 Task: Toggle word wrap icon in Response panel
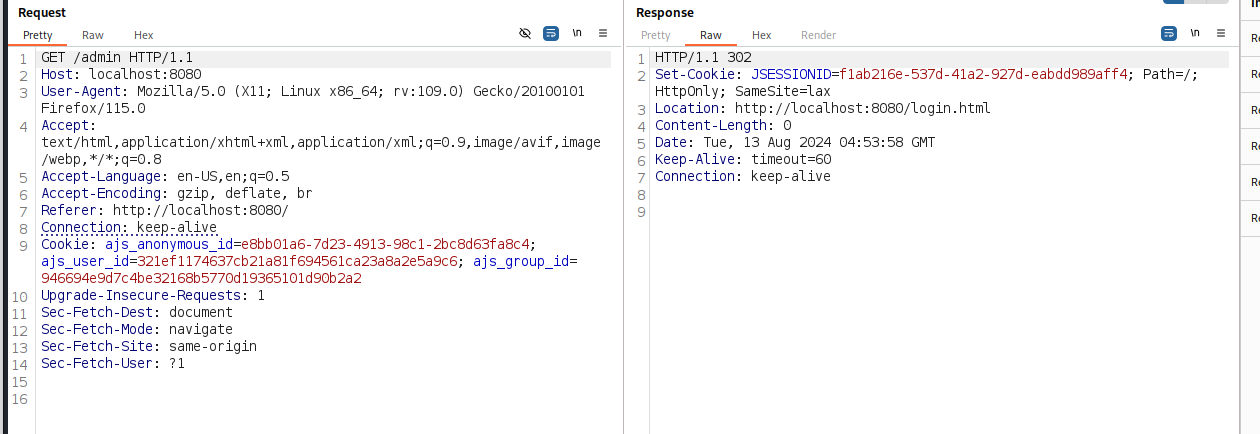click(x=1169, y=33)
